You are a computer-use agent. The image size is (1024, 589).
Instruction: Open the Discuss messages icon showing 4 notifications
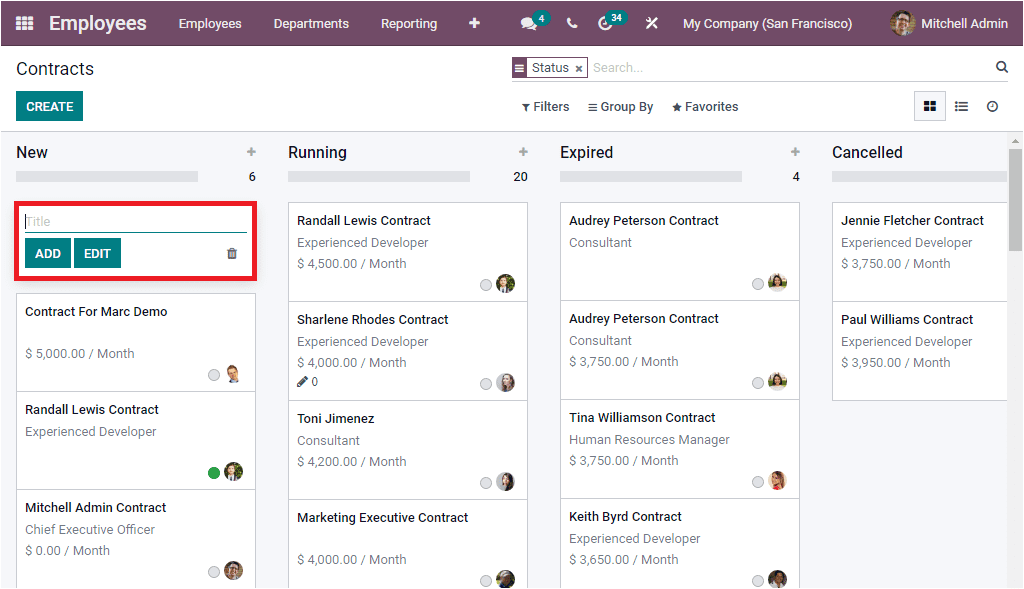(528, 22)
